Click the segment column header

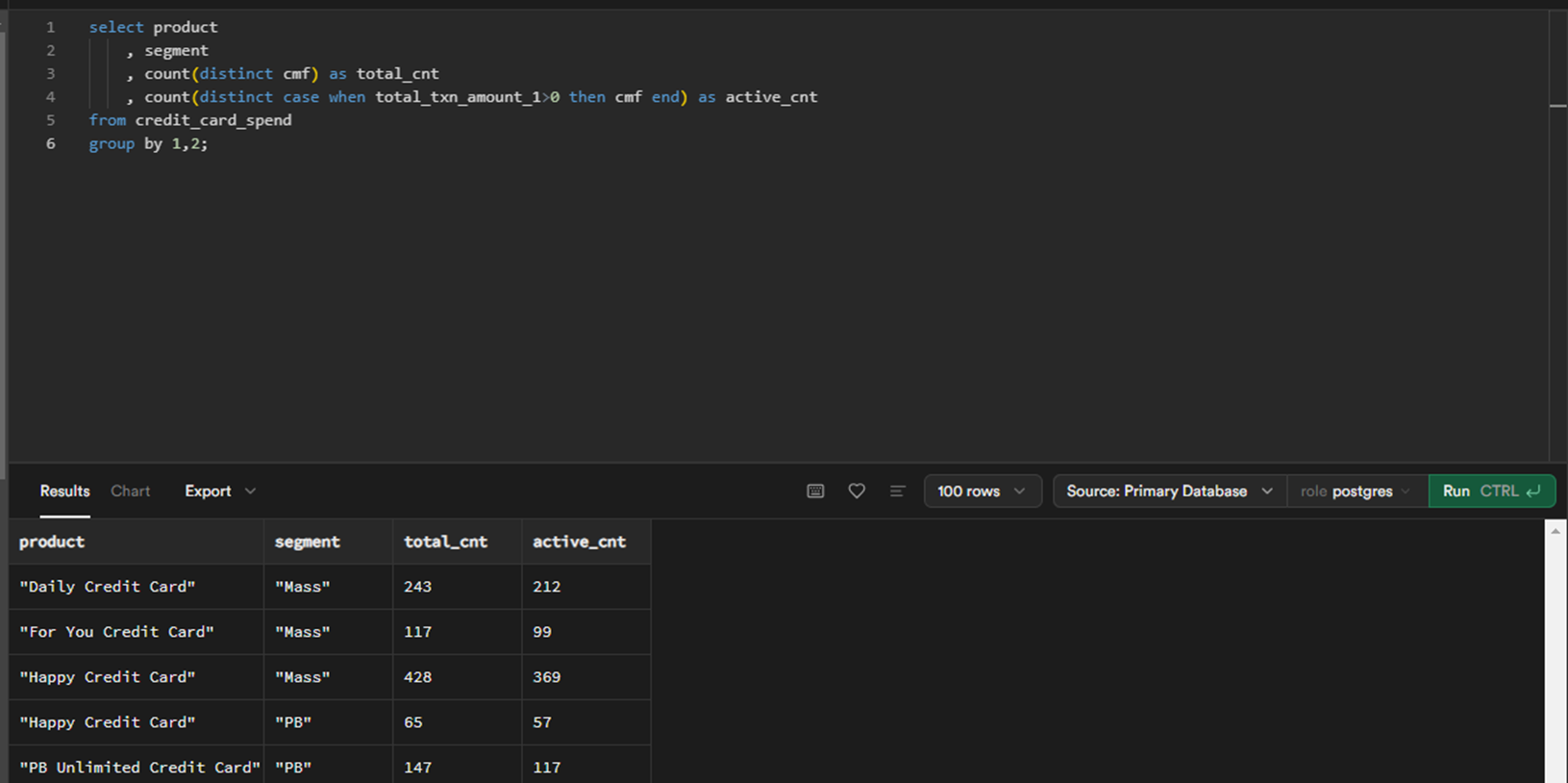328,542
